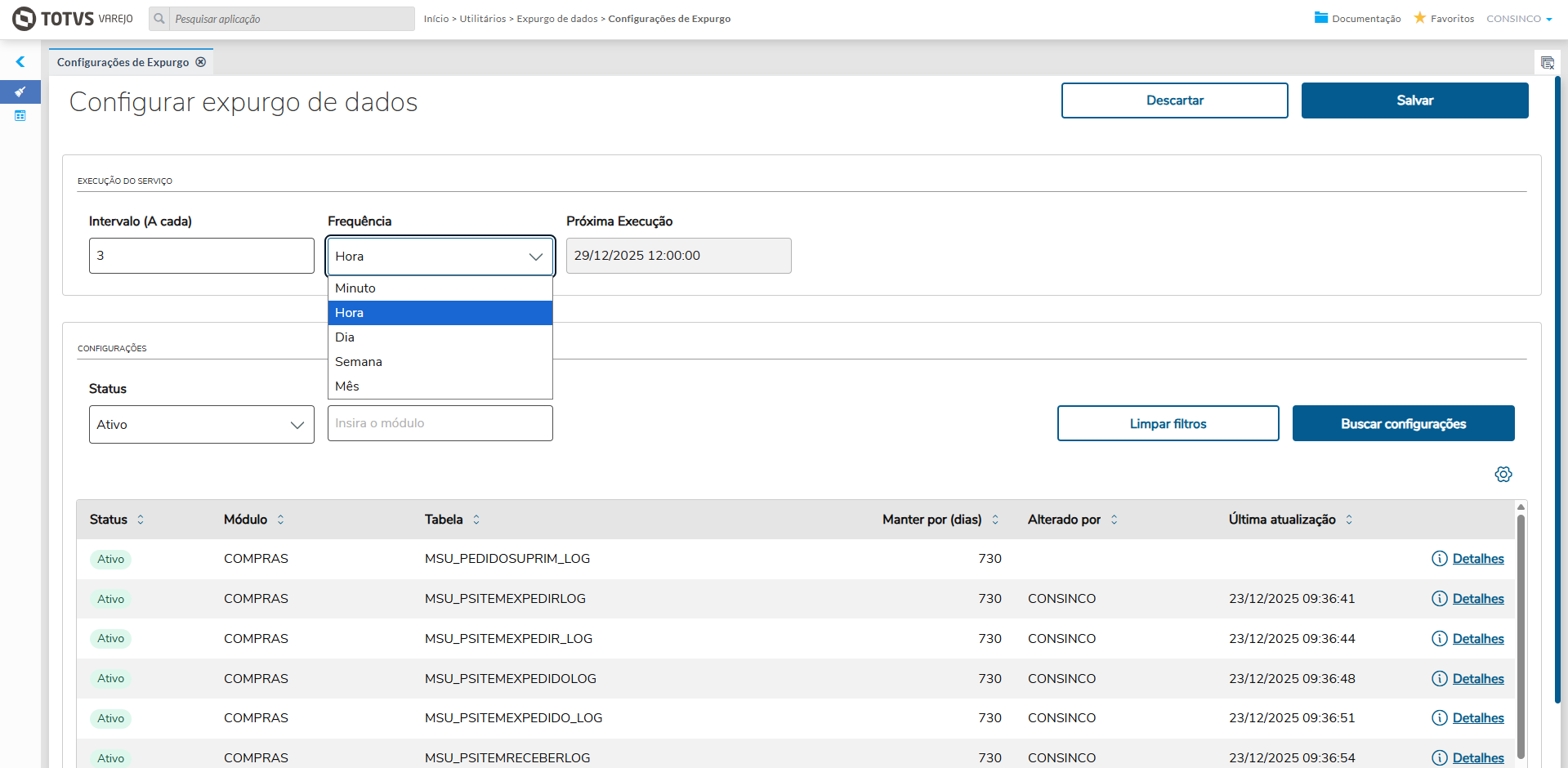Open the Documentação folder icon
The height and width of the screenshot is (768, 1568).
click(1321, 18)
